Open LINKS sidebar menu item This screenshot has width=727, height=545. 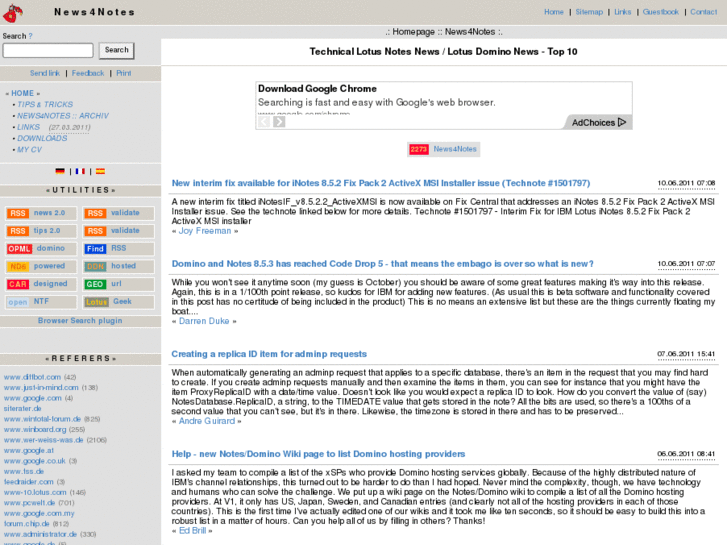point(29,127)
